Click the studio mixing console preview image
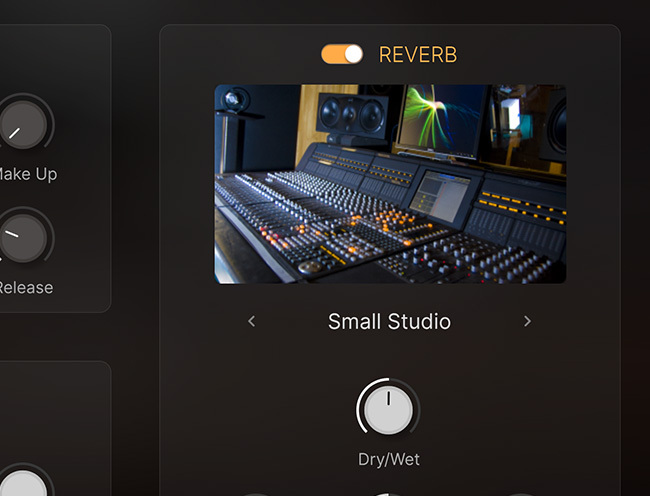 click(390, 184)
